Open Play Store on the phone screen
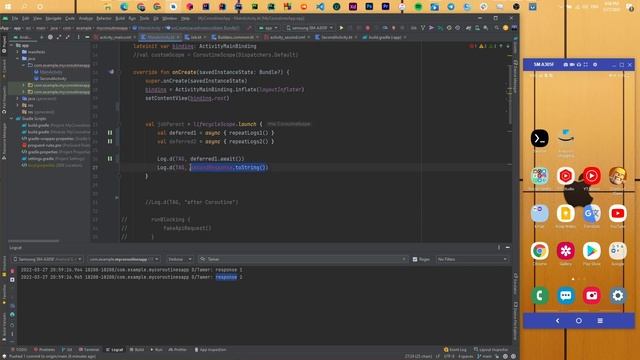This screenshot has height=360, width=640. point(591,251)
